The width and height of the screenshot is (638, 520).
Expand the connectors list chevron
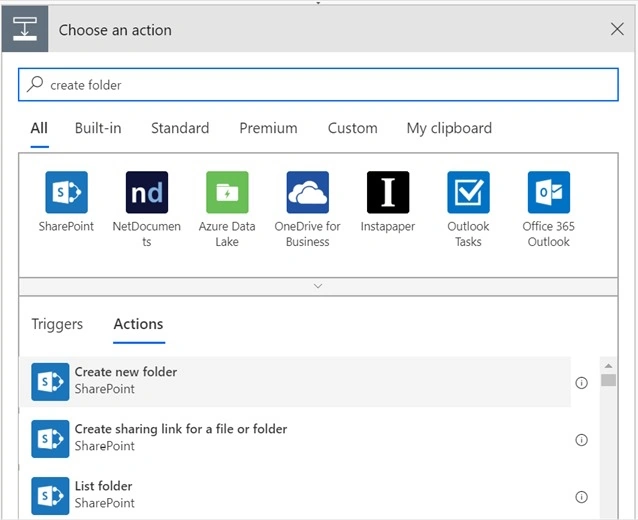click(x=318, y=286)
